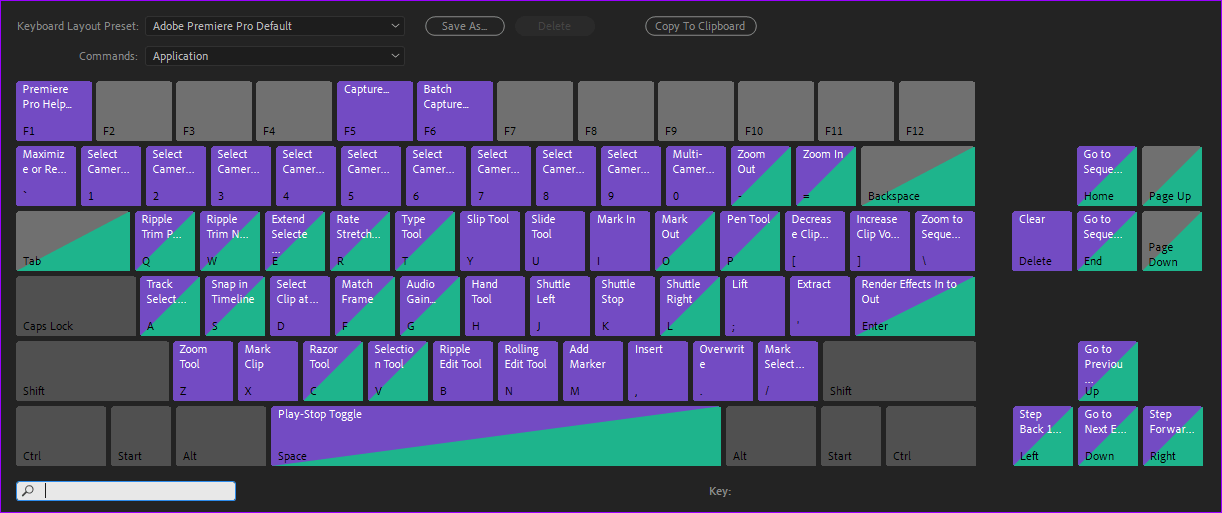Select the W Ripple Trim Next key
The width and height of the screenshot is (1222, 513).
[x=230, y=241]
